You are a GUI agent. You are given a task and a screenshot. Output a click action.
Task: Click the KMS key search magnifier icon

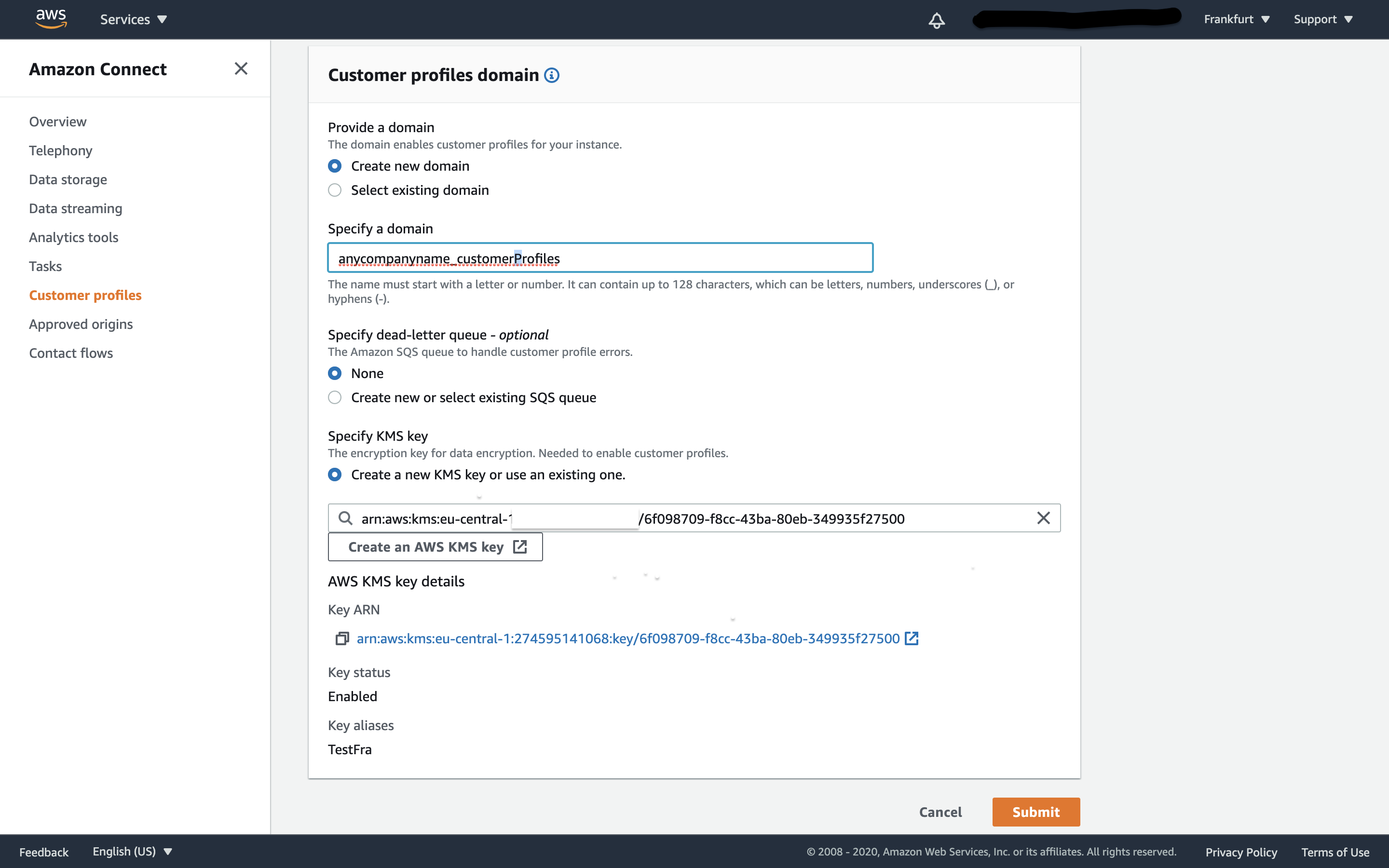click(x=345, y=518)
